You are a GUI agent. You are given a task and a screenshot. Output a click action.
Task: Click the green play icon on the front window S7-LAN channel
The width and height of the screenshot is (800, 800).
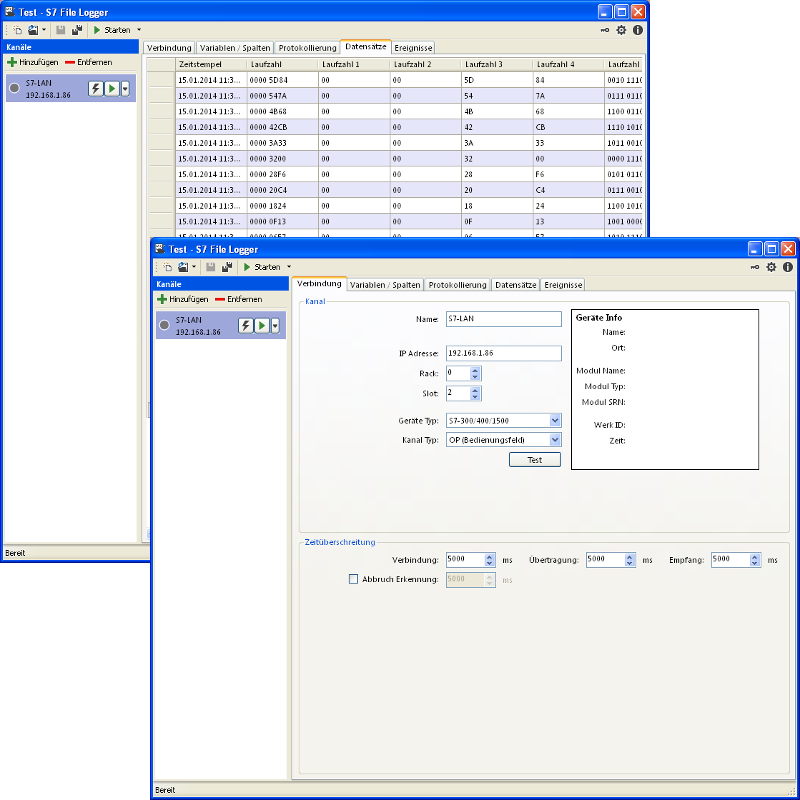262,326
